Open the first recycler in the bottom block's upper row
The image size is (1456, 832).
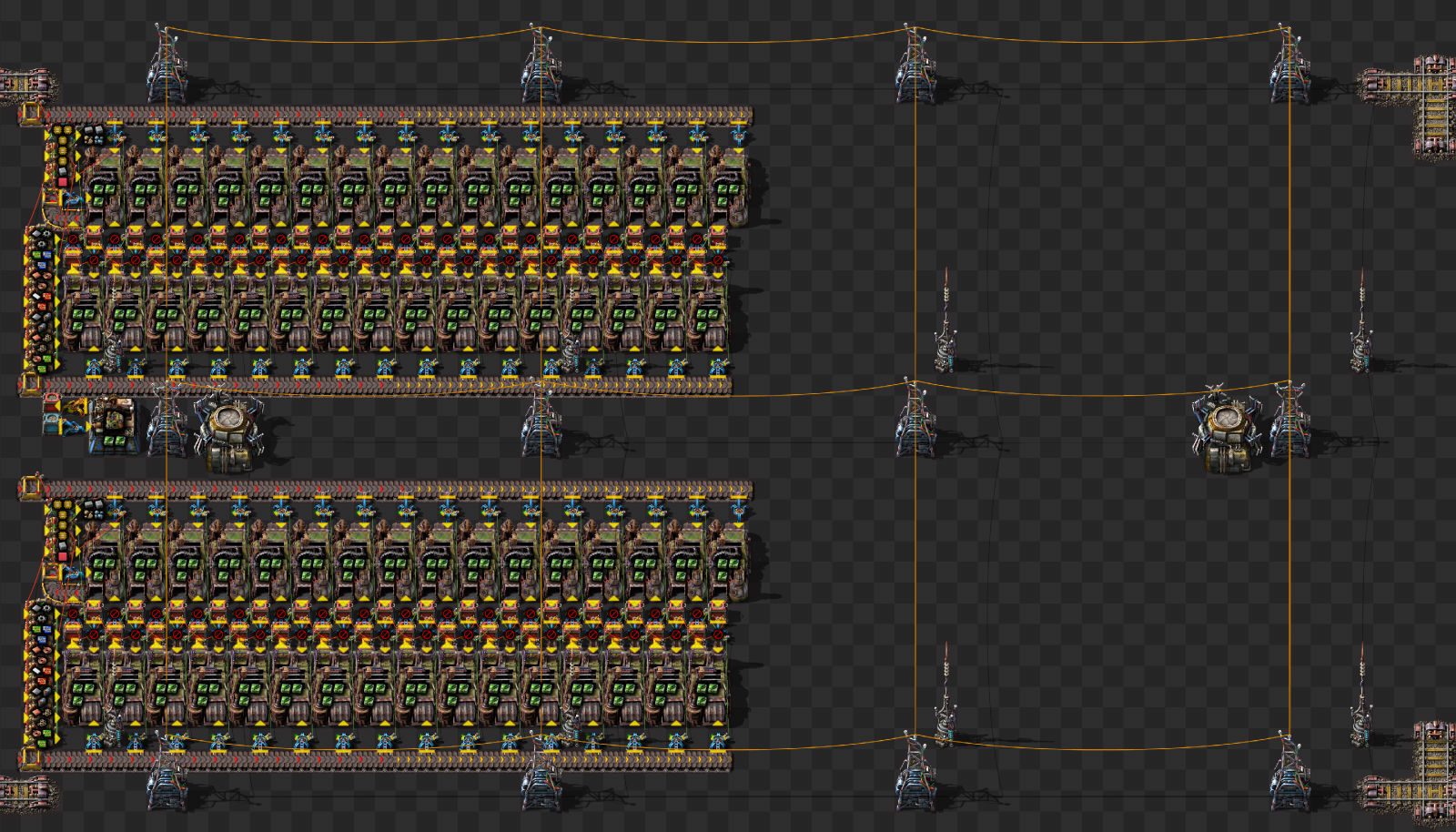coord(105,562)
